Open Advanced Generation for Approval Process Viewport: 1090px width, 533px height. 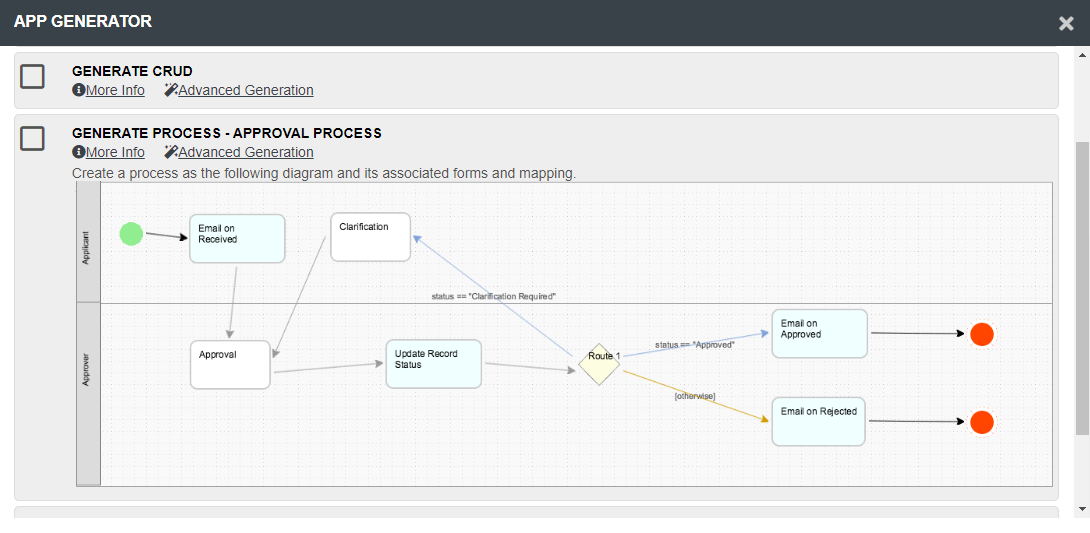pyautogui.click(x=239, y=152)
